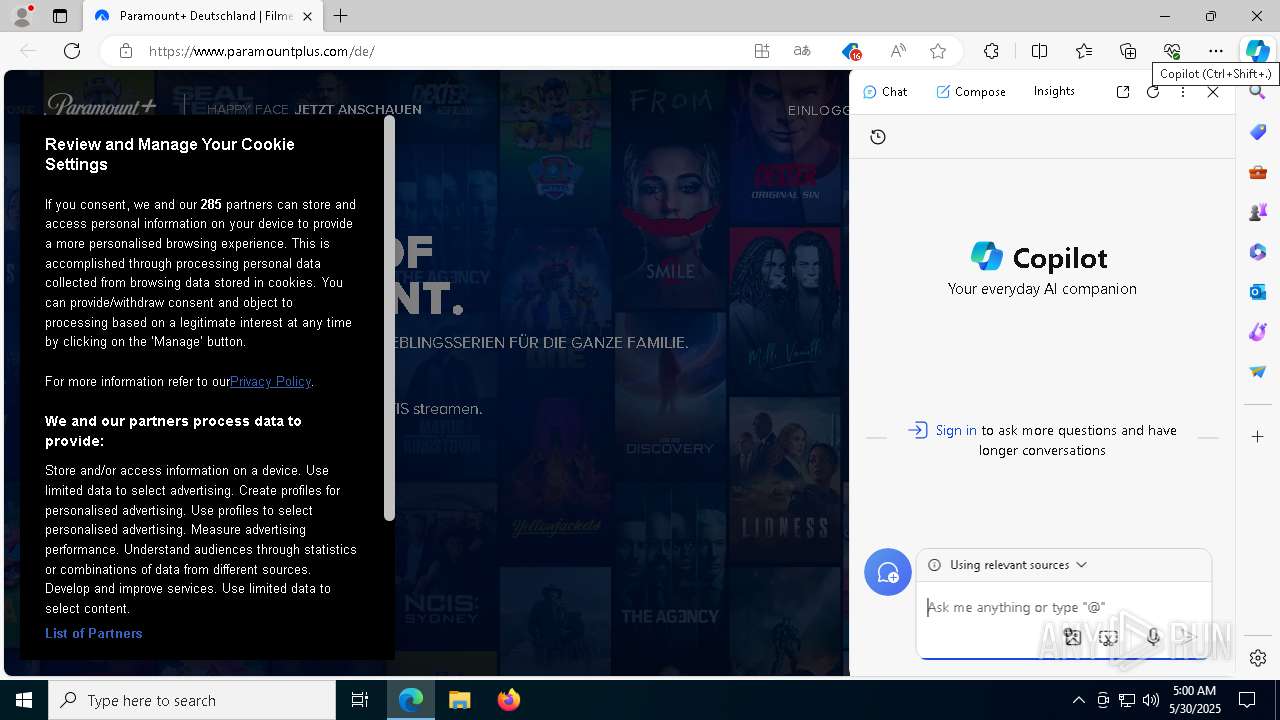
Task: Open Task View on taskbar
Action: [360, 700]
